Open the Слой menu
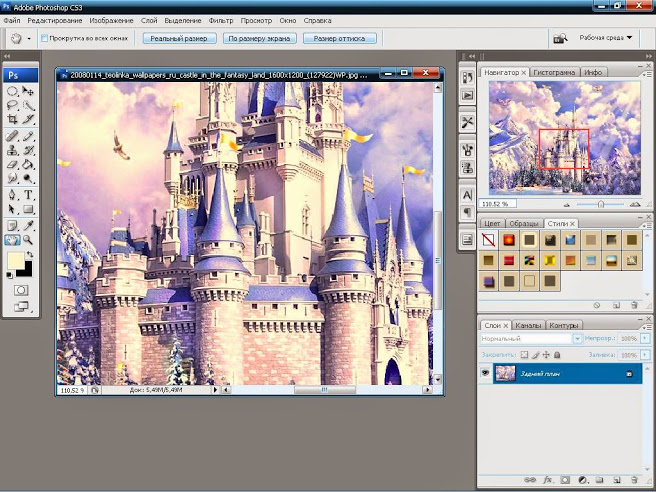The image size is (656, 492). click(149, 20)
